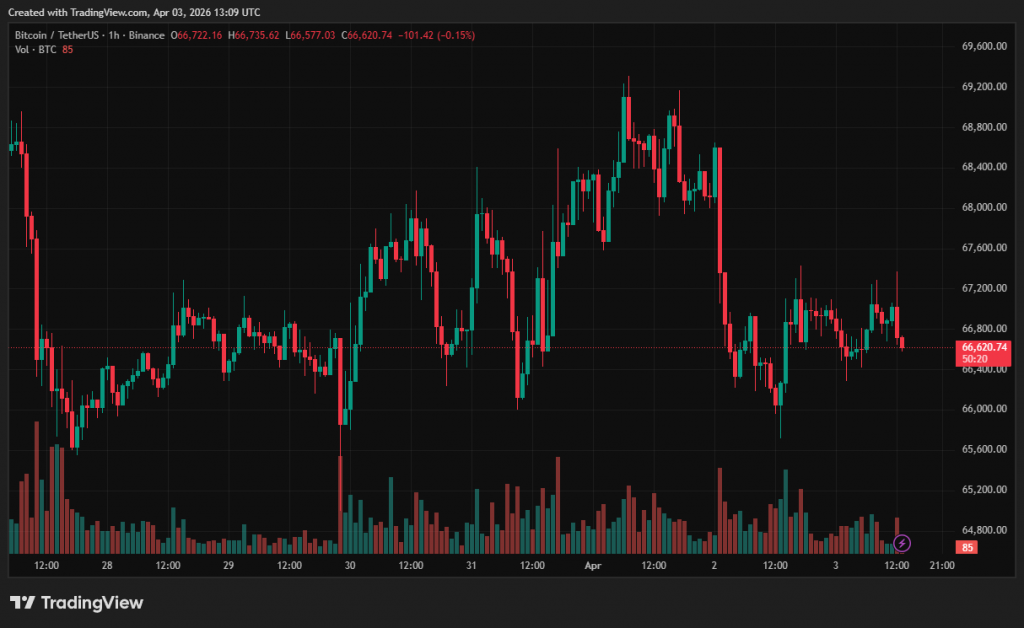Click the 66,000.00 price scale label
Image resolution: width=1024 pixels, height=628 pixels.
[x=983, y=409]
